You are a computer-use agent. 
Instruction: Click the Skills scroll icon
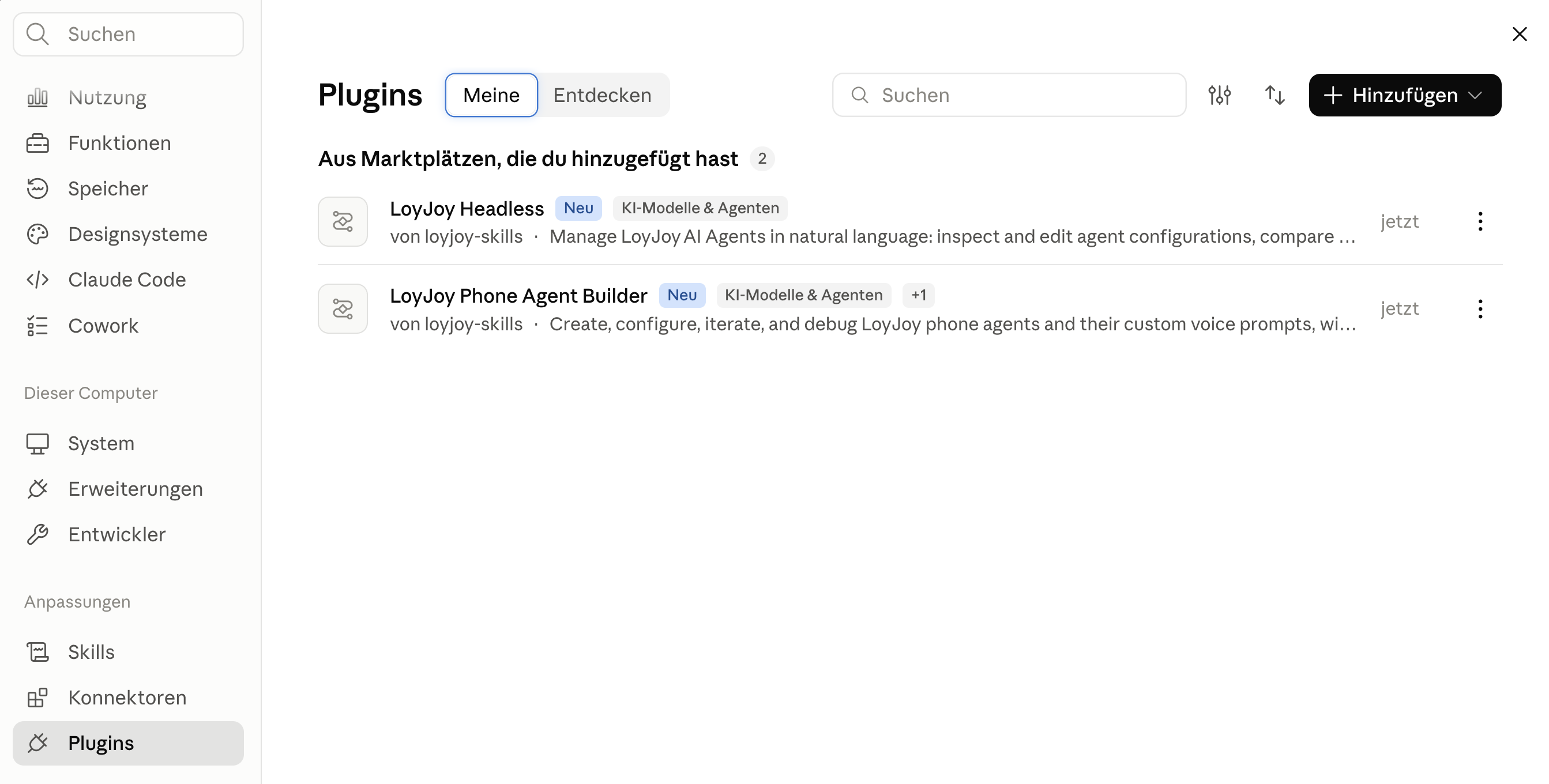37,652
